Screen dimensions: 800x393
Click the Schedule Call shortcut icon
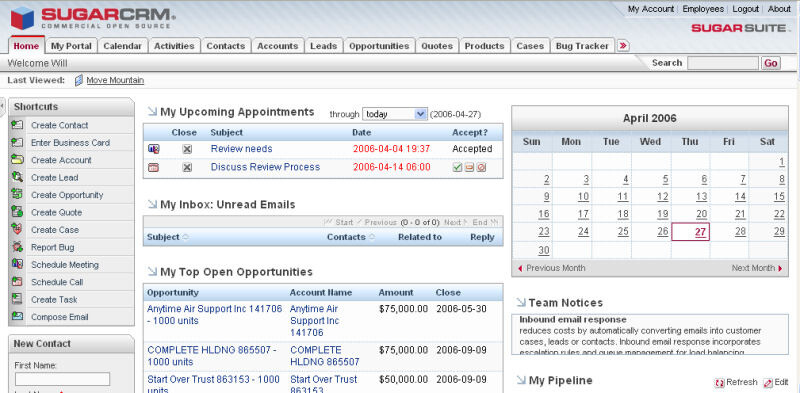[x=17, y=282]
